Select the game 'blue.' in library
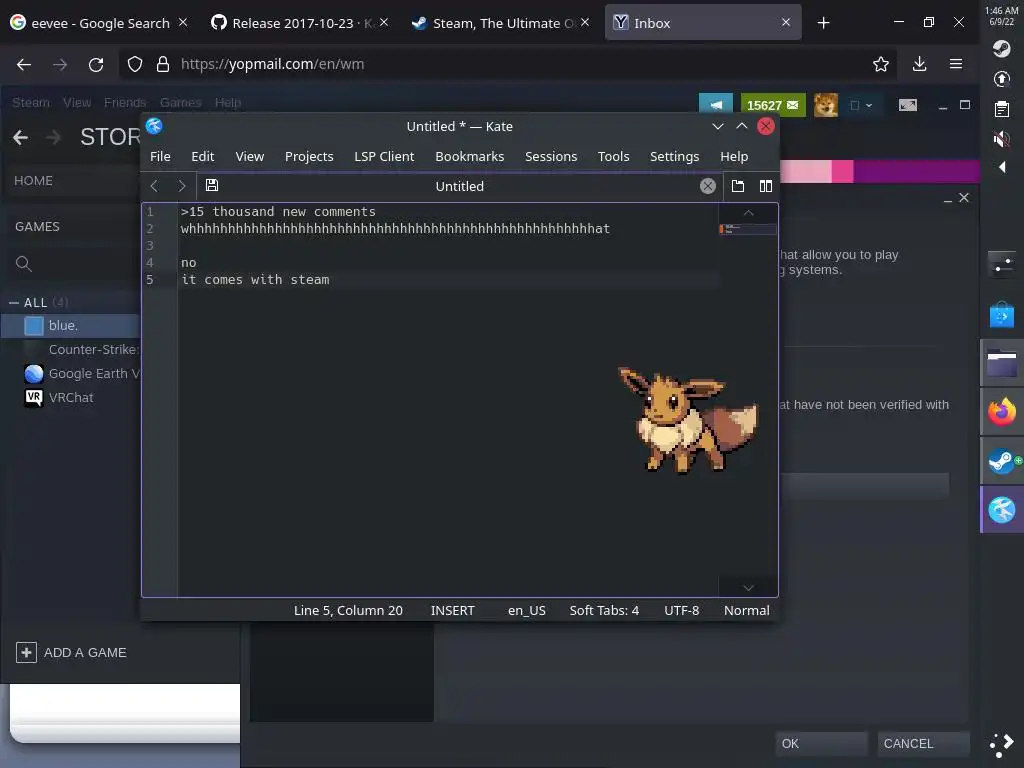This screenshot has height=768, width=1024. [71, 325]
